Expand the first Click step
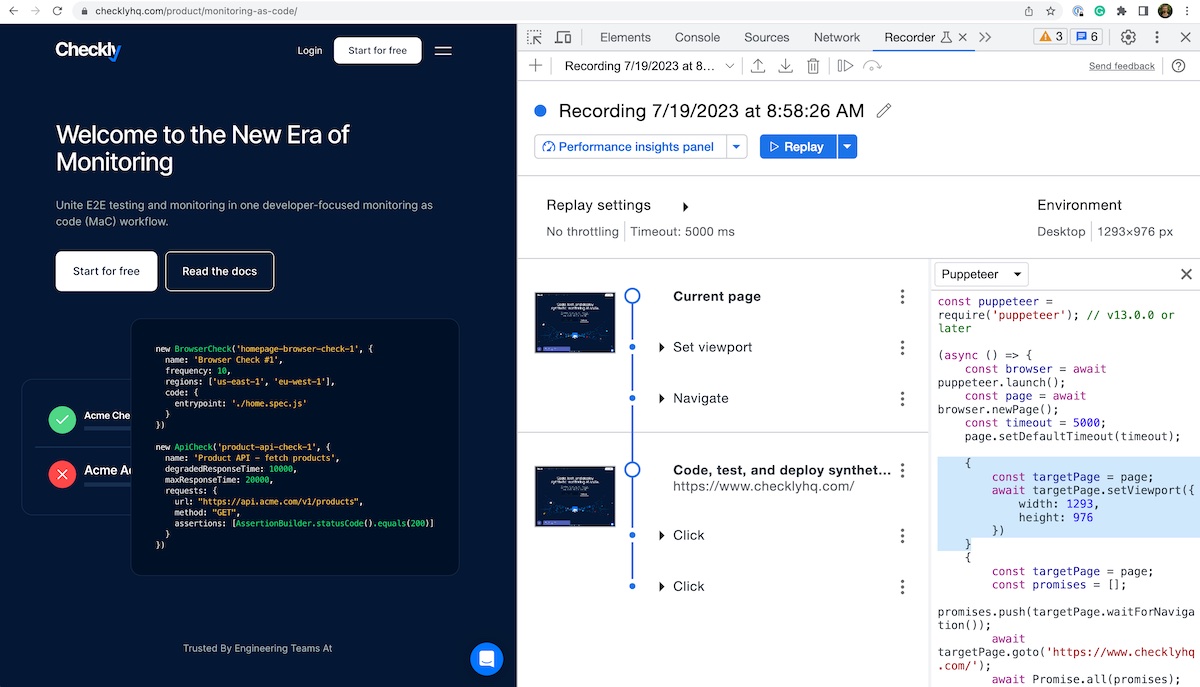Image resolution: width=1200 pixels, height=687 pixels. point(662,536)
